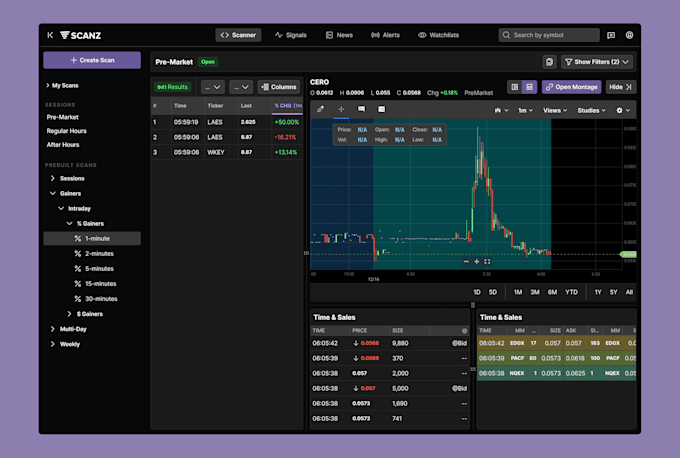
Task: Expand the Sessions prebuilt scans folder
Action: [67, 179]
